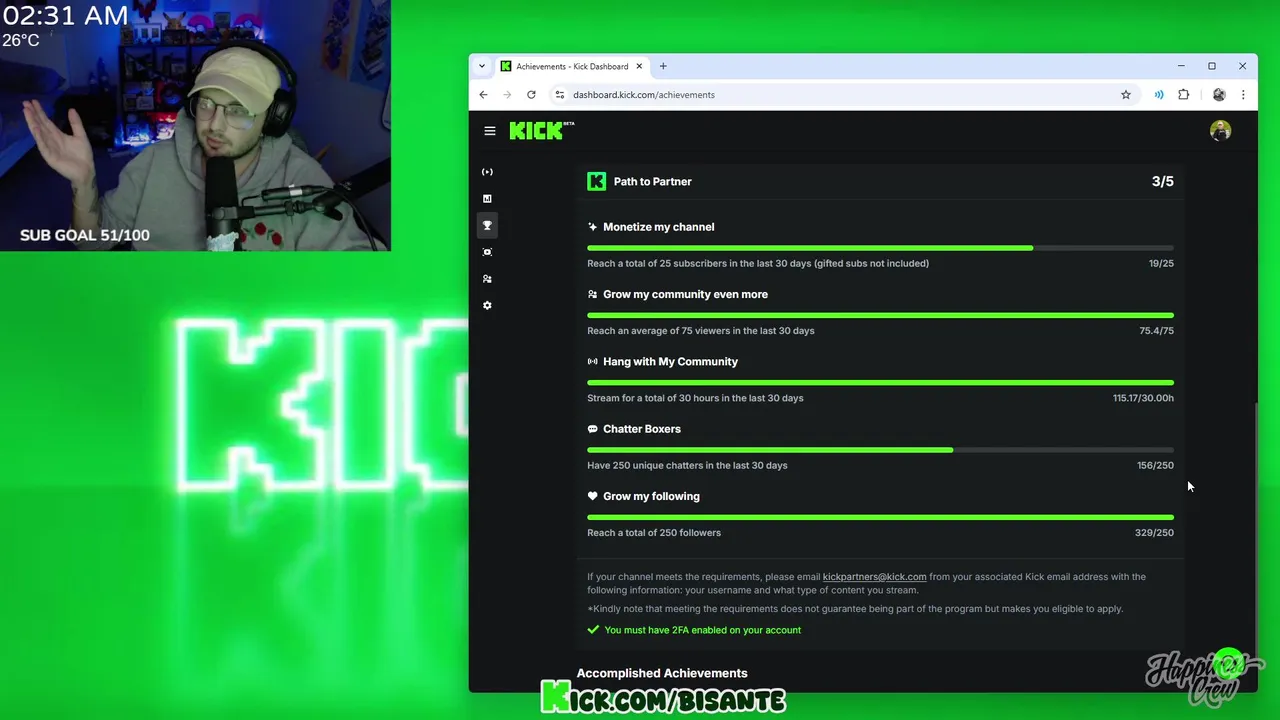Image resolution: width=1280 pixels, height=720 pixels.
Task: Click the Path to Partner Kick icon
Action: [x=596, y=181]
